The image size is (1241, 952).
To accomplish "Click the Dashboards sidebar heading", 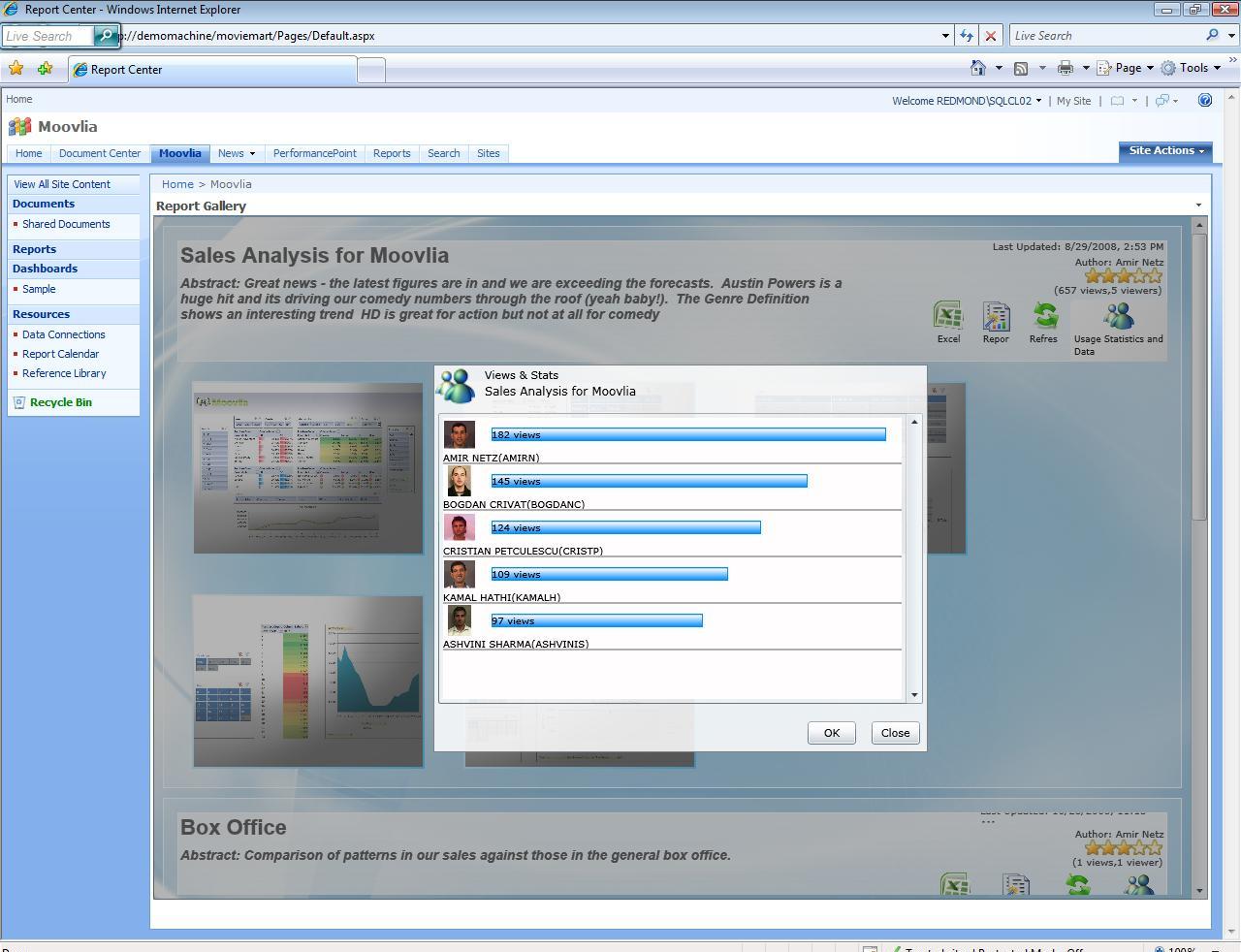I will tap(45, 269).
